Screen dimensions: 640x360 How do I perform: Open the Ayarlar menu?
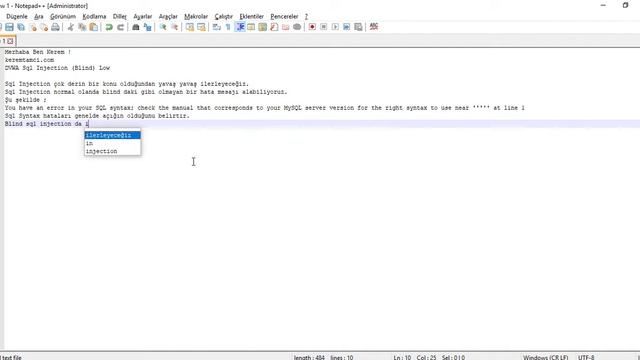(x=143, y=16)
